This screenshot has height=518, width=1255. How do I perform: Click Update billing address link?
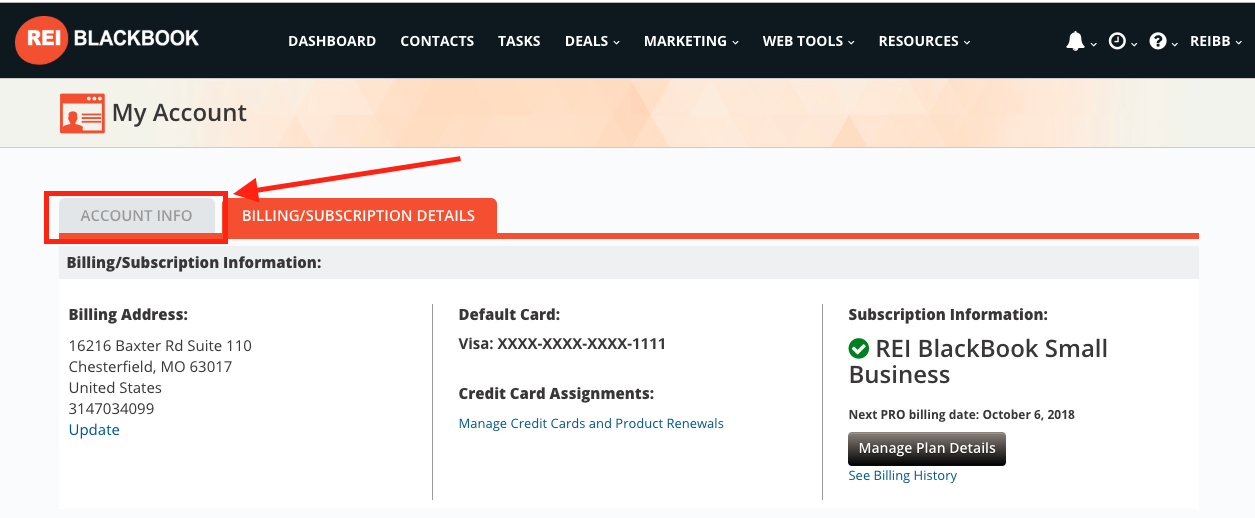click(94, 430)
